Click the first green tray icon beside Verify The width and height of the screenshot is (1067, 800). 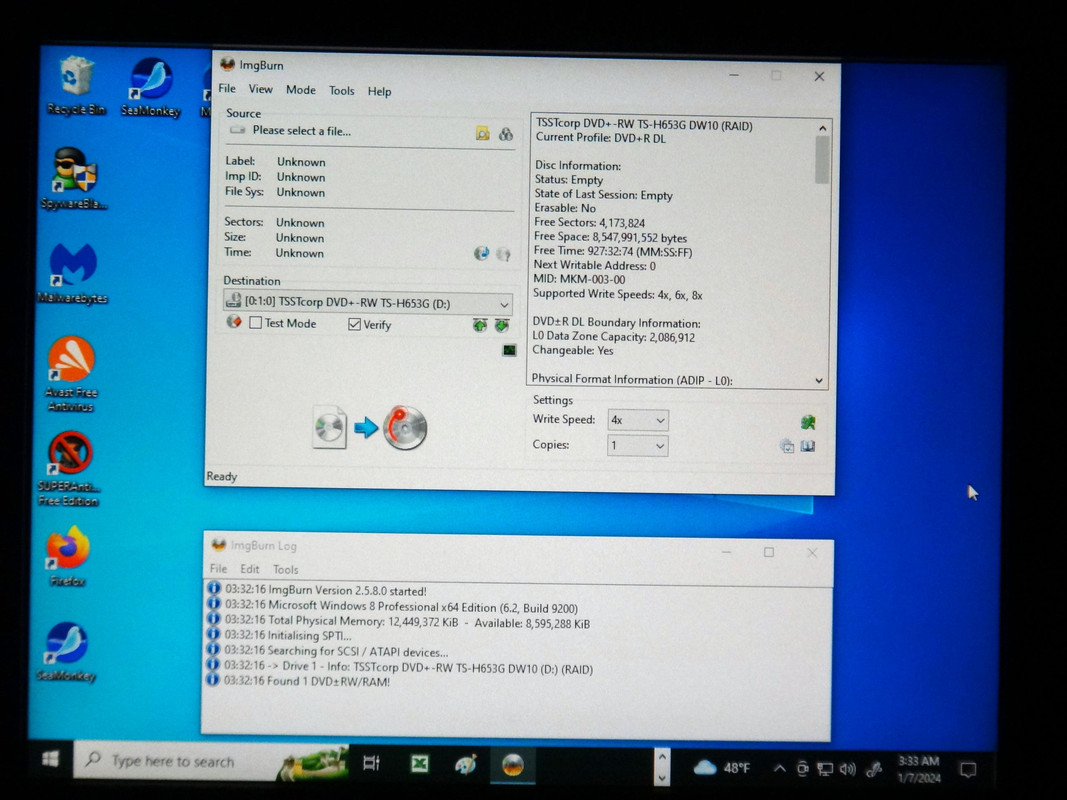tap(480, 326)
